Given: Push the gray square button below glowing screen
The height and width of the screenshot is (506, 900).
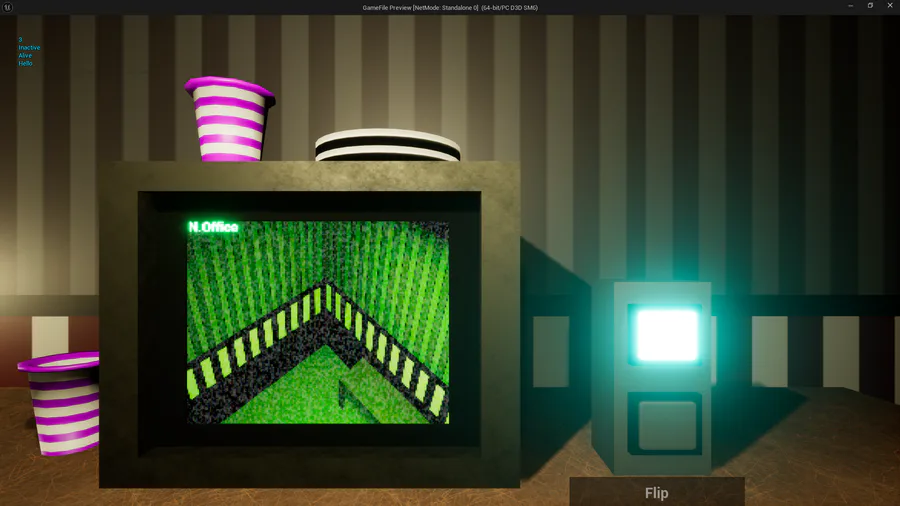Looking at the screenshot, I should (x=666, y=425).
